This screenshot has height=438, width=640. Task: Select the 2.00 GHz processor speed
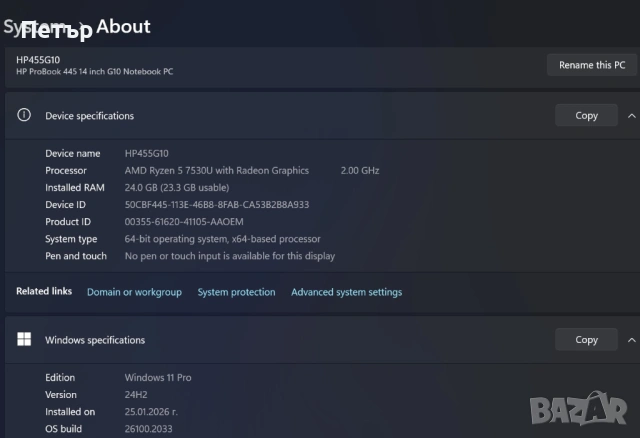coord(360,171)
